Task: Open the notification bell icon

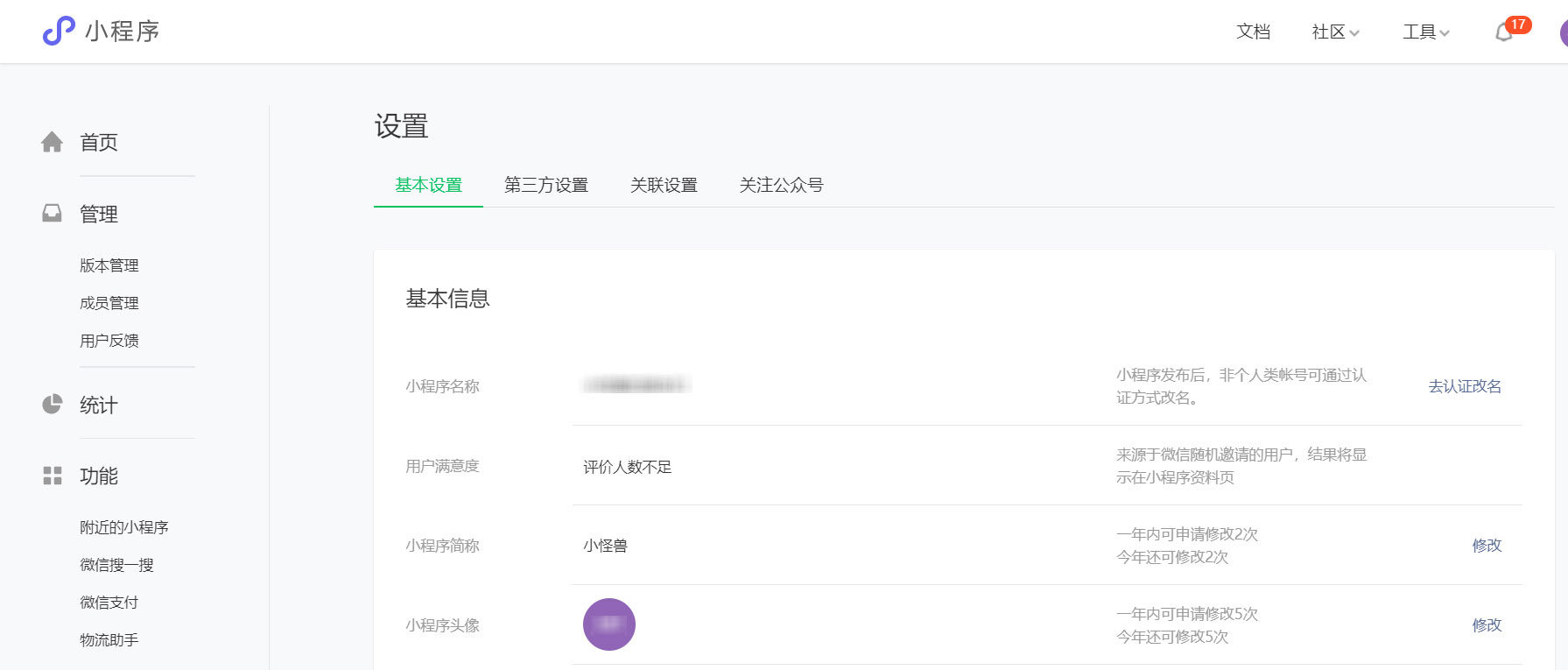Action: [1503, 32]
